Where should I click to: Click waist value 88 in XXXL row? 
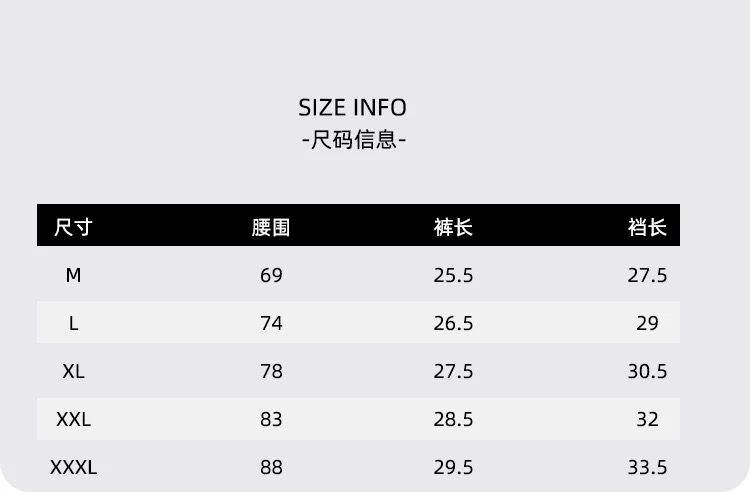point(271,467)
